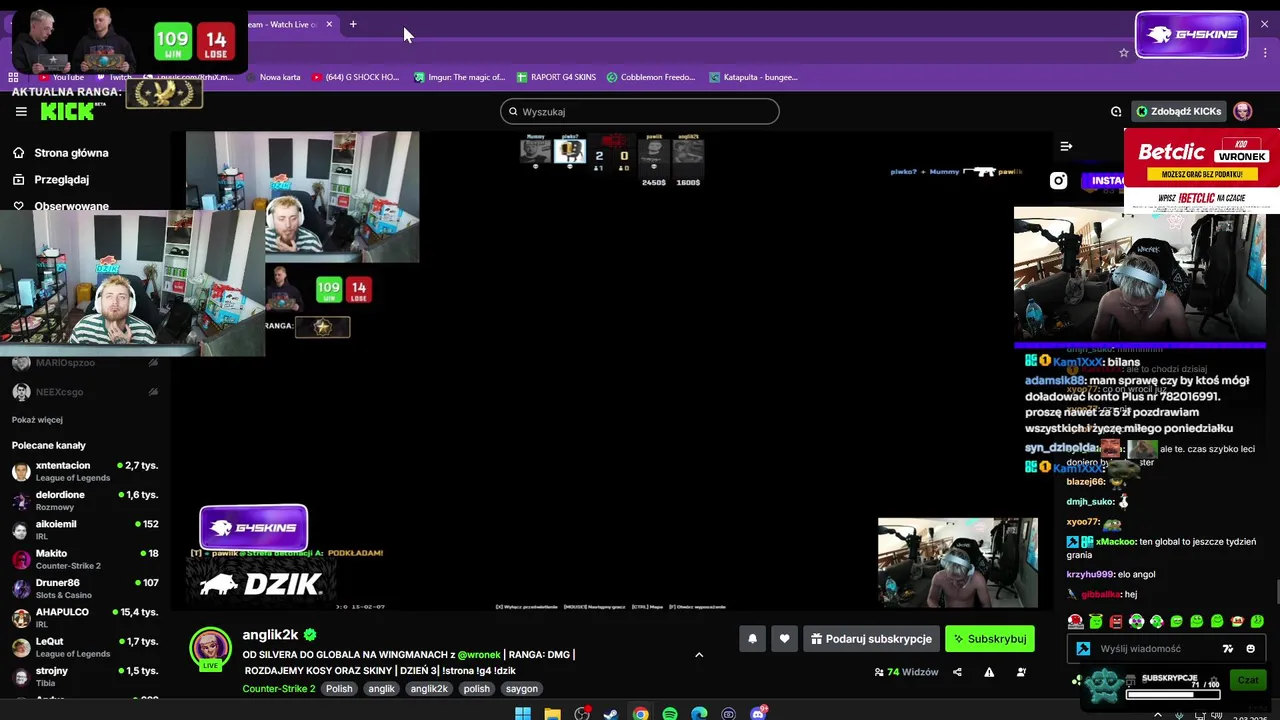Open Makito recommended channel
Viewport: 1280px width, 720px height.
pyautogui.click(x=85, y=559)
